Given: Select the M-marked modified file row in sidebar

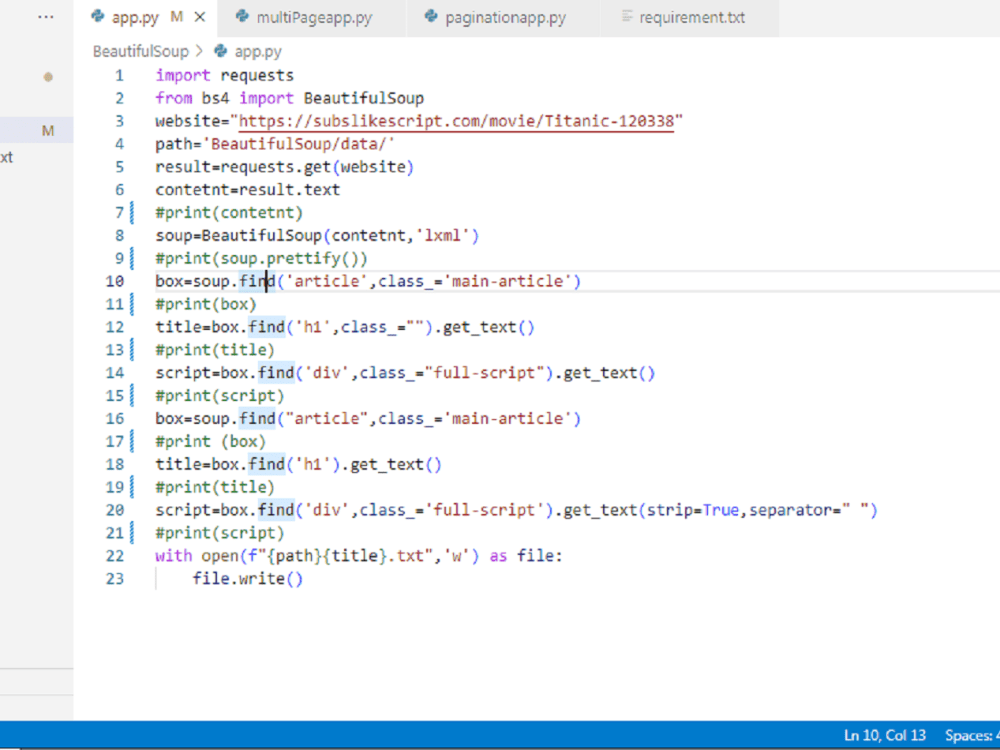Looking at the screenshot, I should (36, 130).
